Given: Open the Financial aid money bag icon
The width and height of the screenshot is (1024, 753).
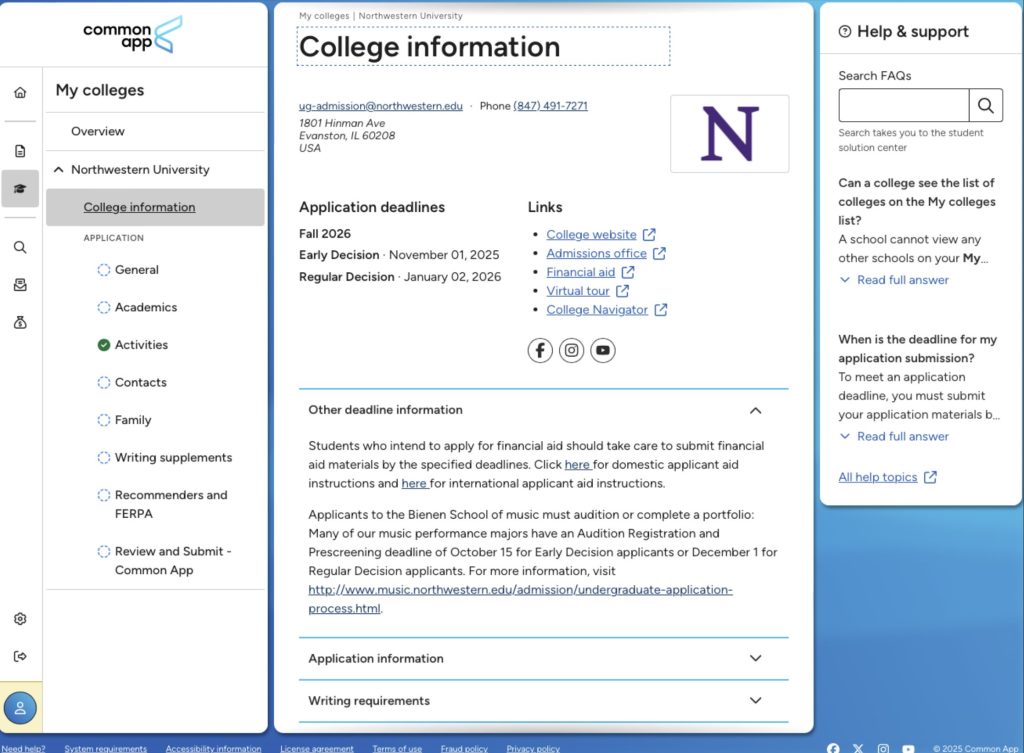Looking at the screenshot, I should pos(20,323).
